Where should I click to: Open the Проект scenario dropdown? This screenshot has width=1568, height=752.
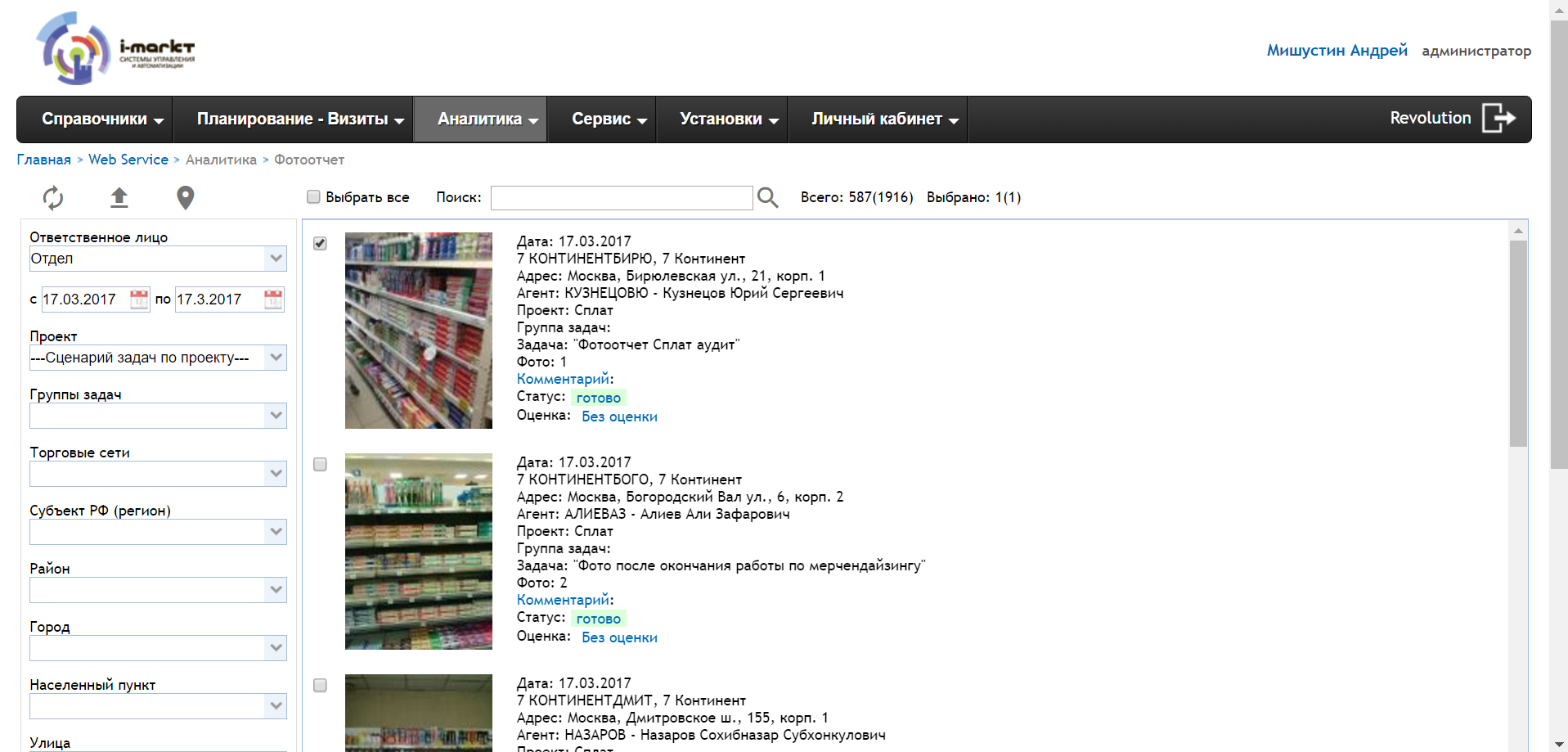click(x=158, y=358)
